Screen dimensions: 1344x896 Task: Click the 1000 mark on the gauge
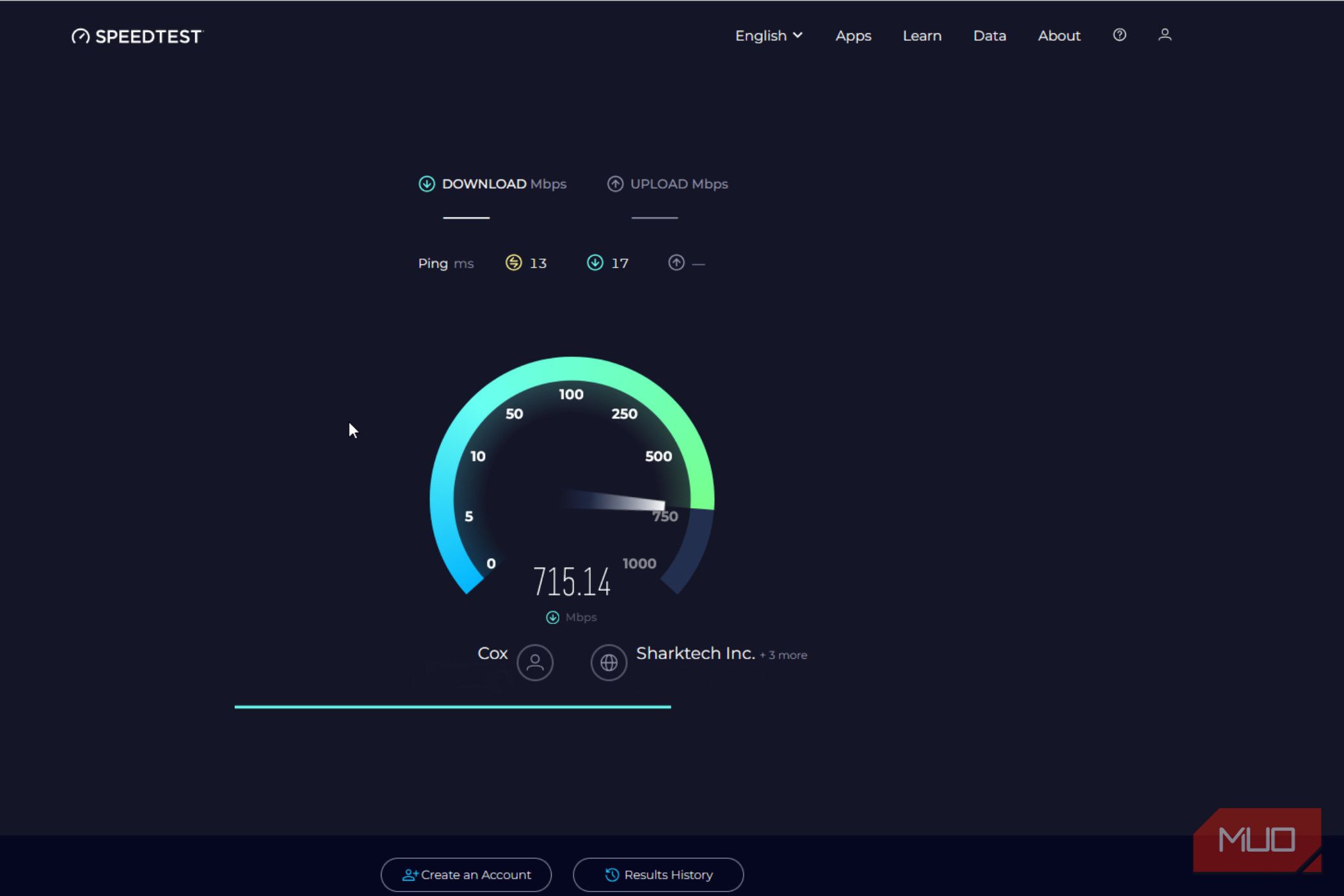click(639, 564)
